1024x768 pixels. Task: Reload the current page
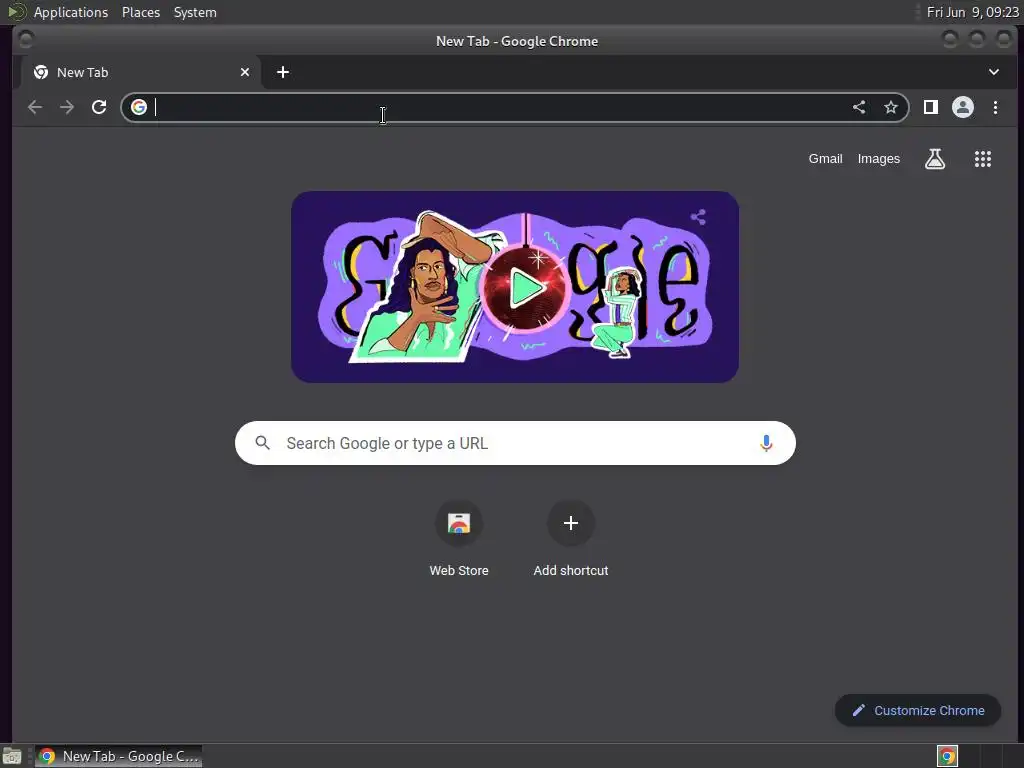click(99, 107)
